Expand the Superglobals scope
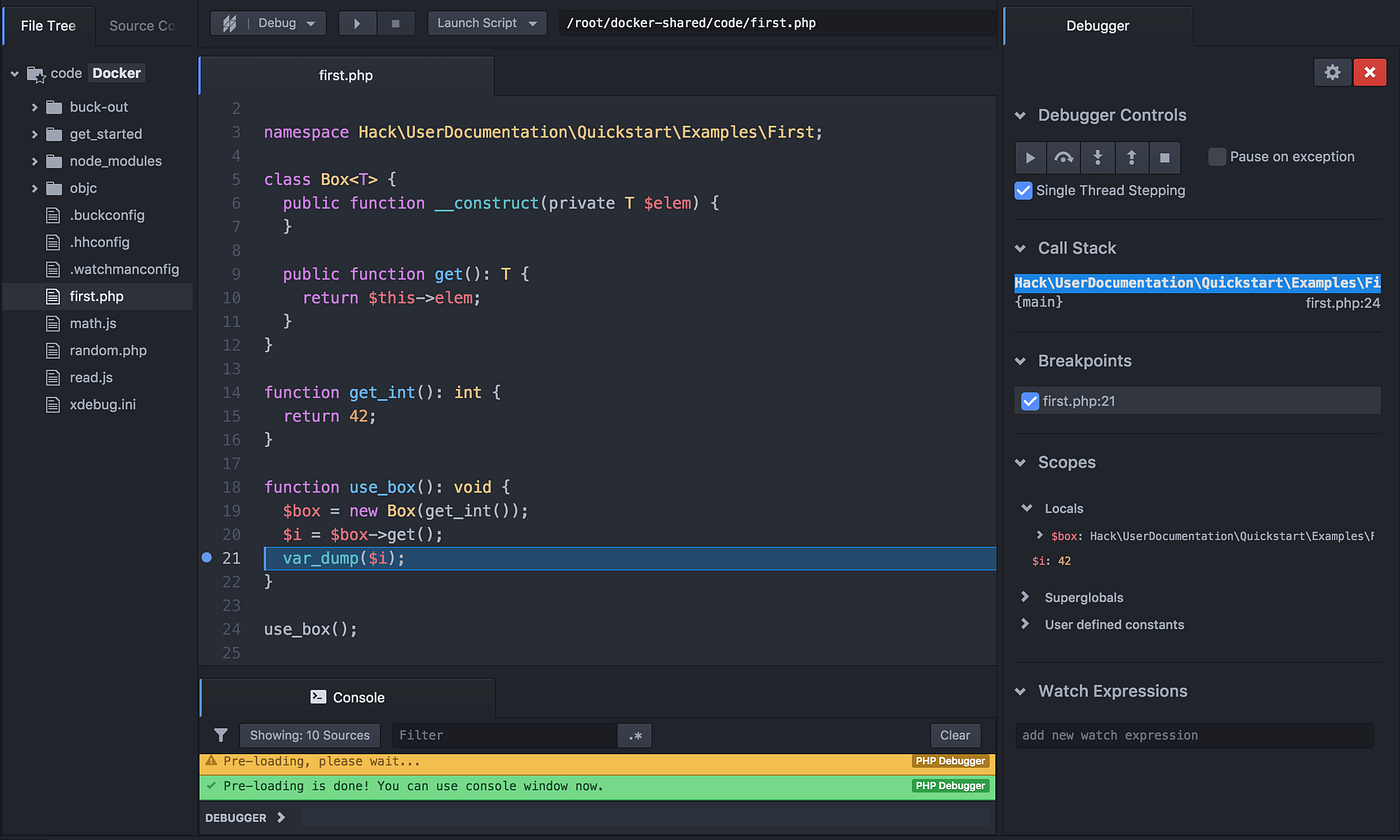The width and height of the screenshot is (1400, 840). (x=1025, y=597)
